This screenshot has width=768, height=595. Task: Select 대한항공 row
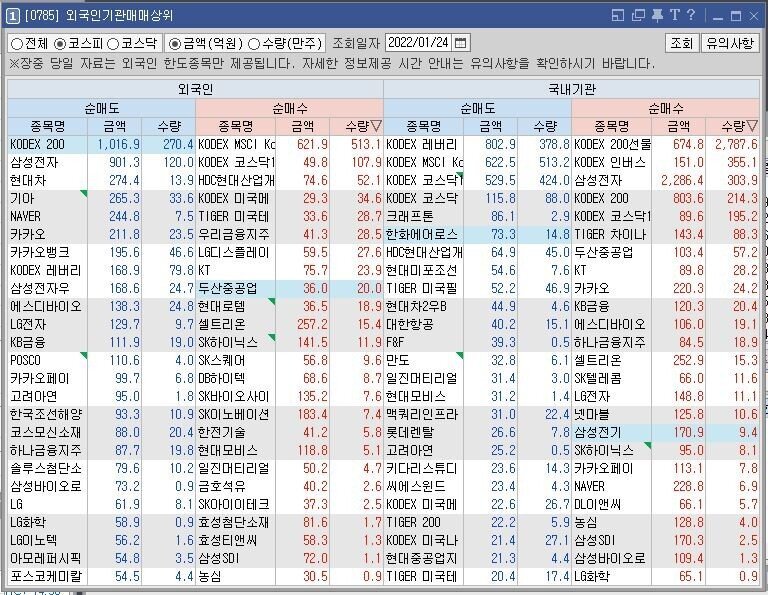click(478, 325)
